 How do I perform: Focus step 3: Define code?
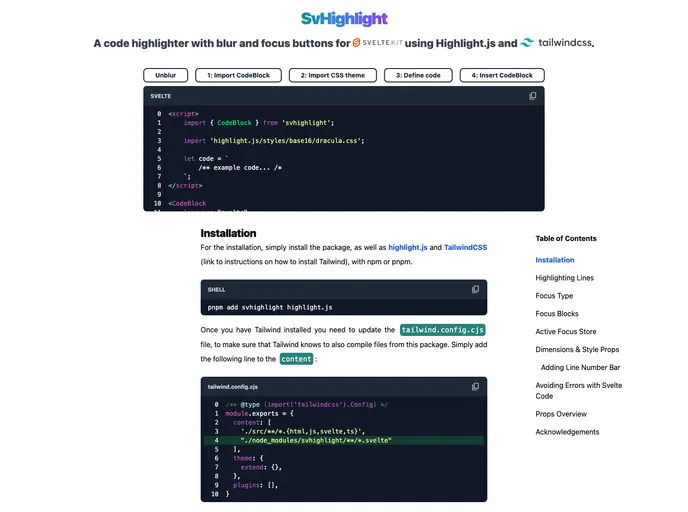click(x=418, y=75)
